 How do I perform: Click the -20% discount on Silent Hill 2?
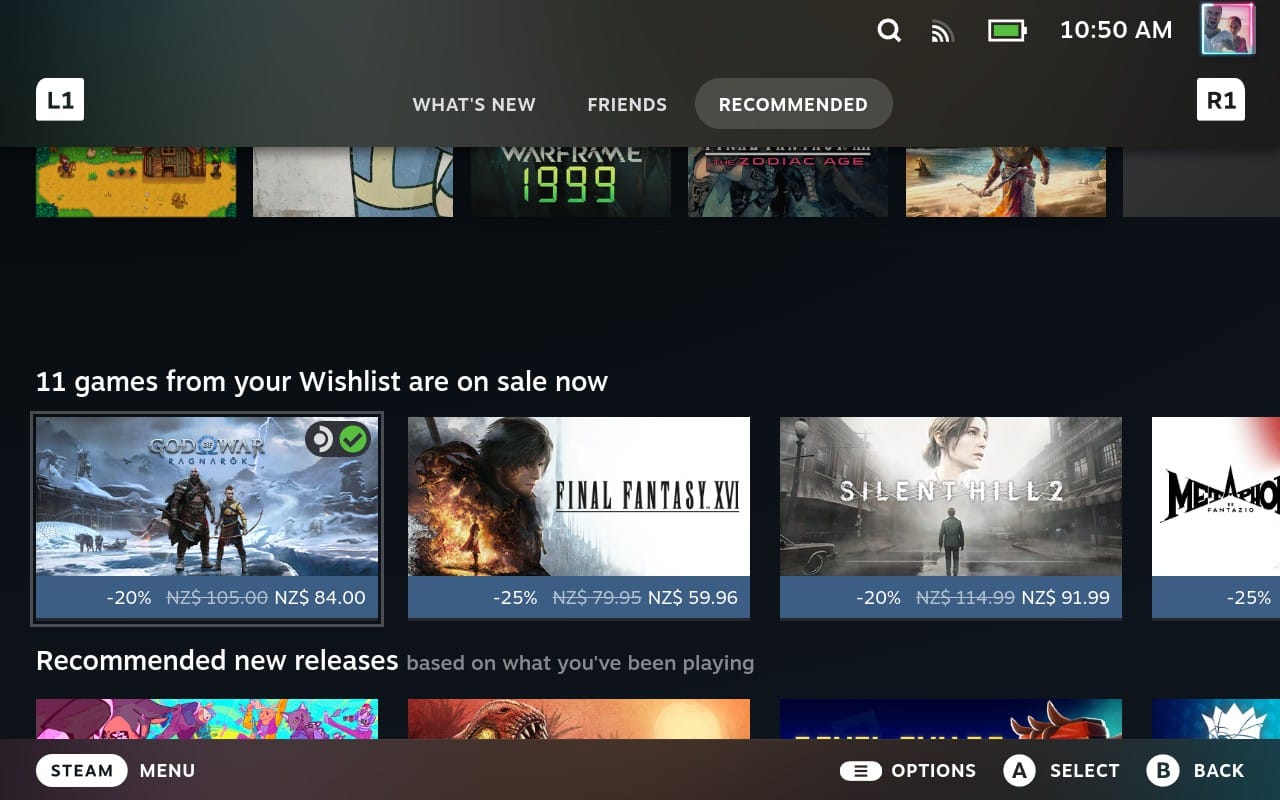pyautogui.click(x=878, y=598)
